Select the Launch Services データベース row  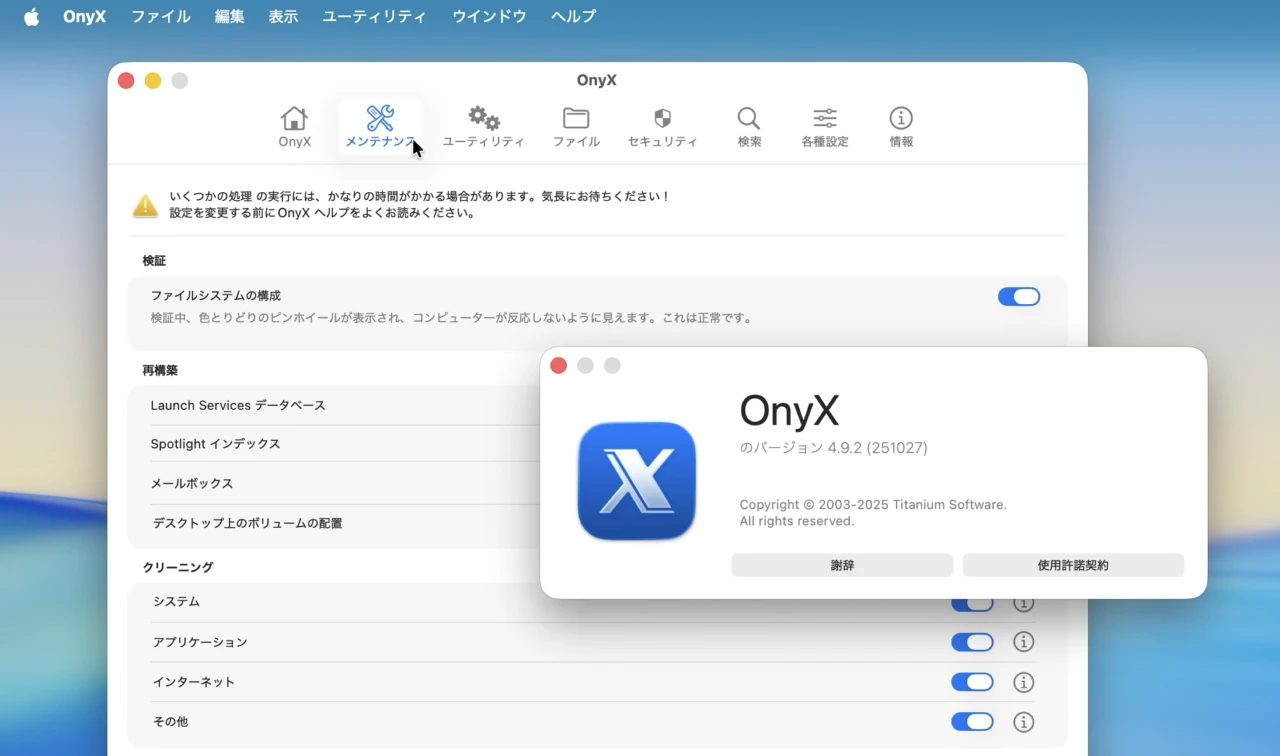(x=238, y=405)
